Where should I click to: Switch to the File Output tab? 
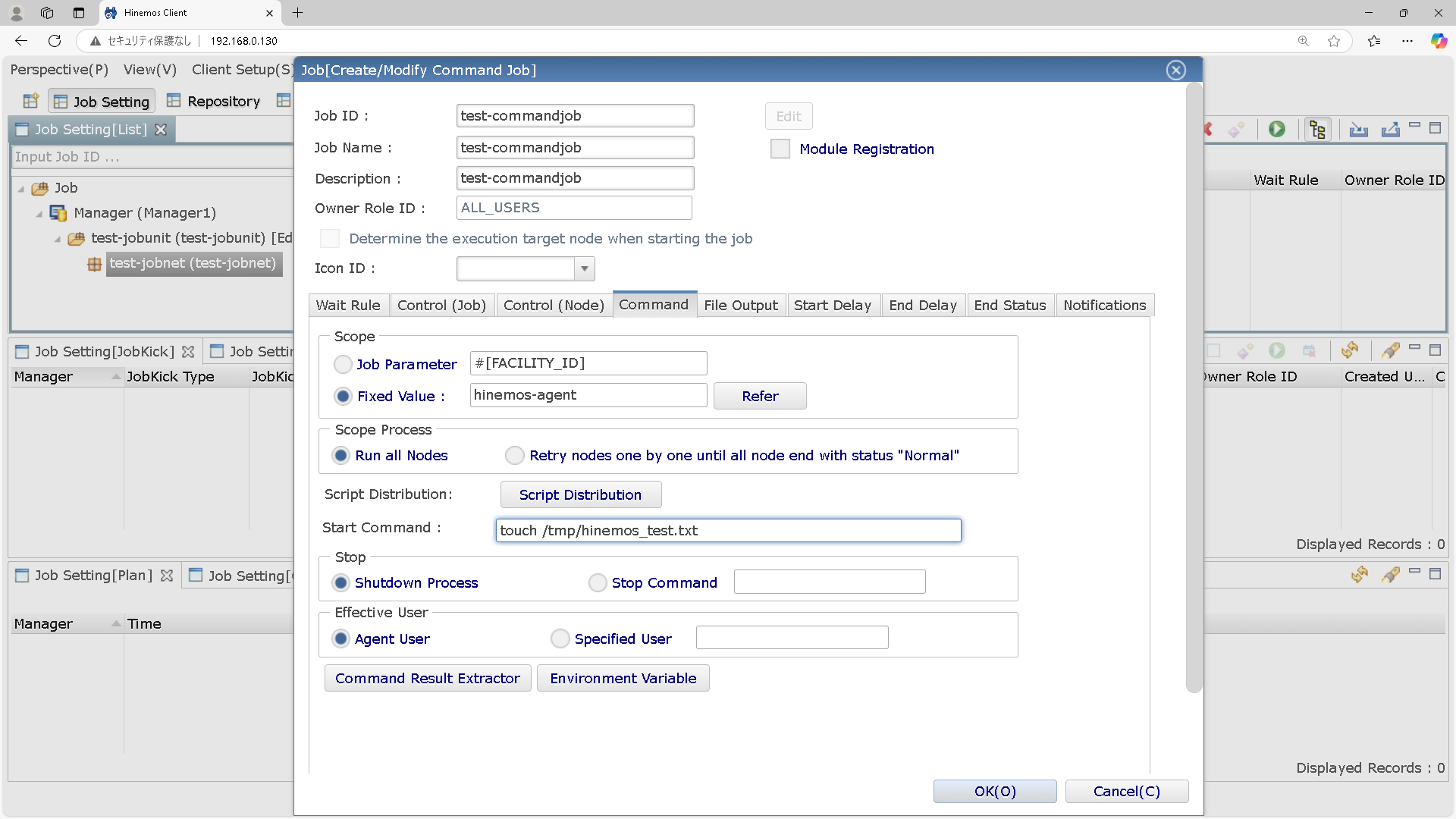point(740,305)
